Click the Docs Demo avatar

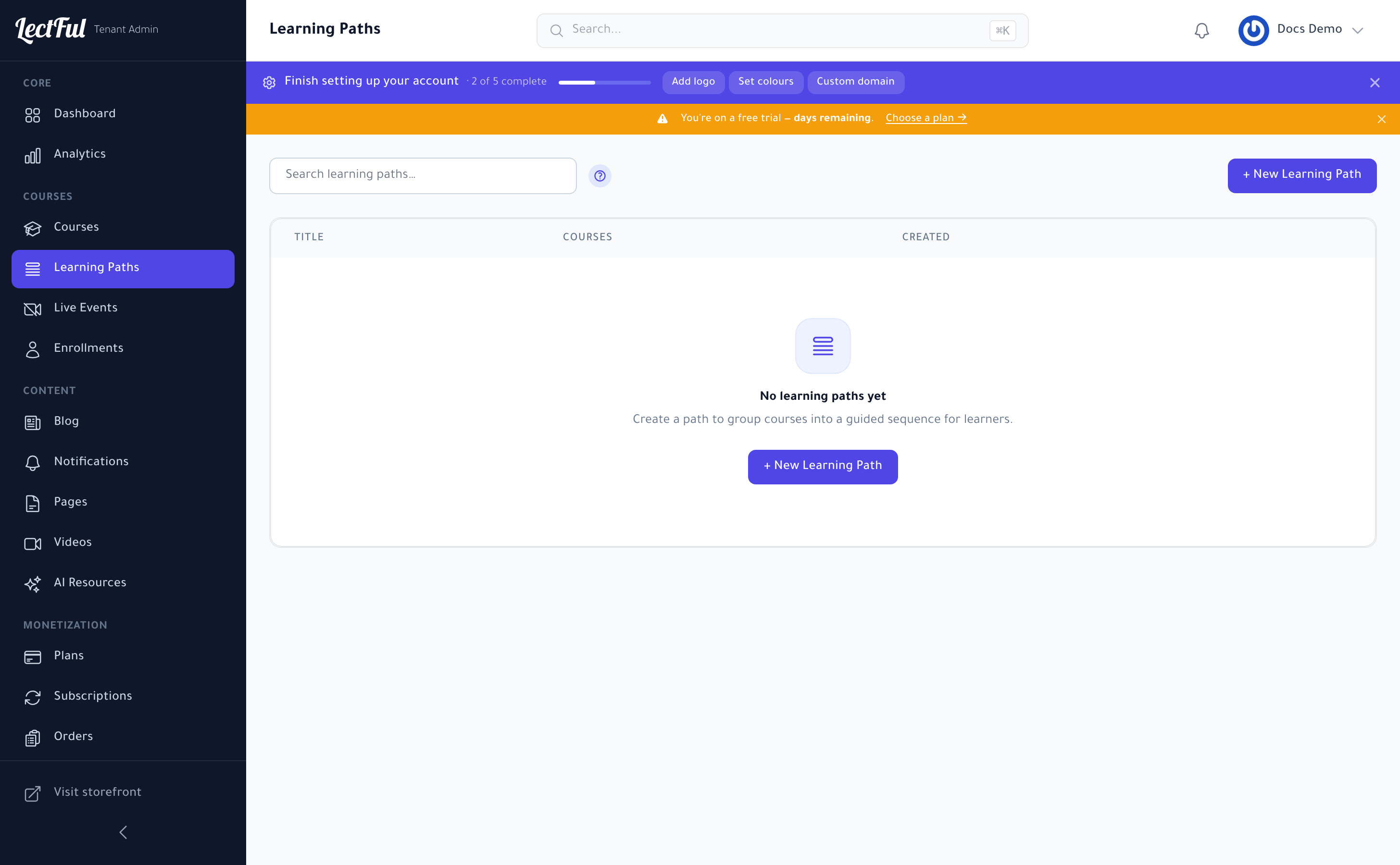pyautogui.click(x=1253, y=30)
